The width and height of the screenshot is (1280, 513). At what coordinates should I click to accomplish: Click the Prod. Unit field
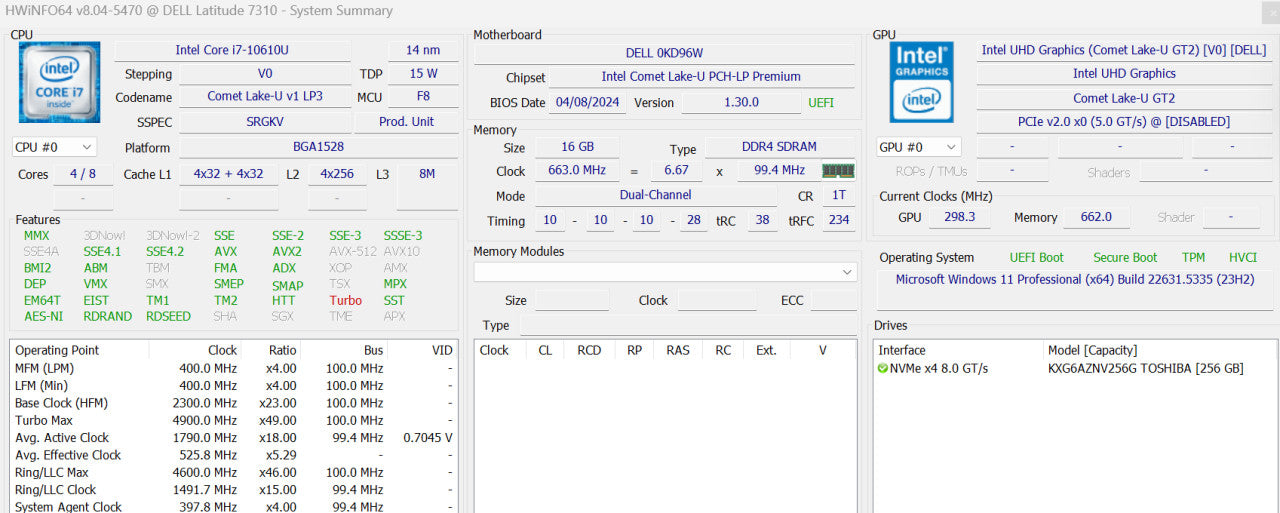click(x=407, y=122)
